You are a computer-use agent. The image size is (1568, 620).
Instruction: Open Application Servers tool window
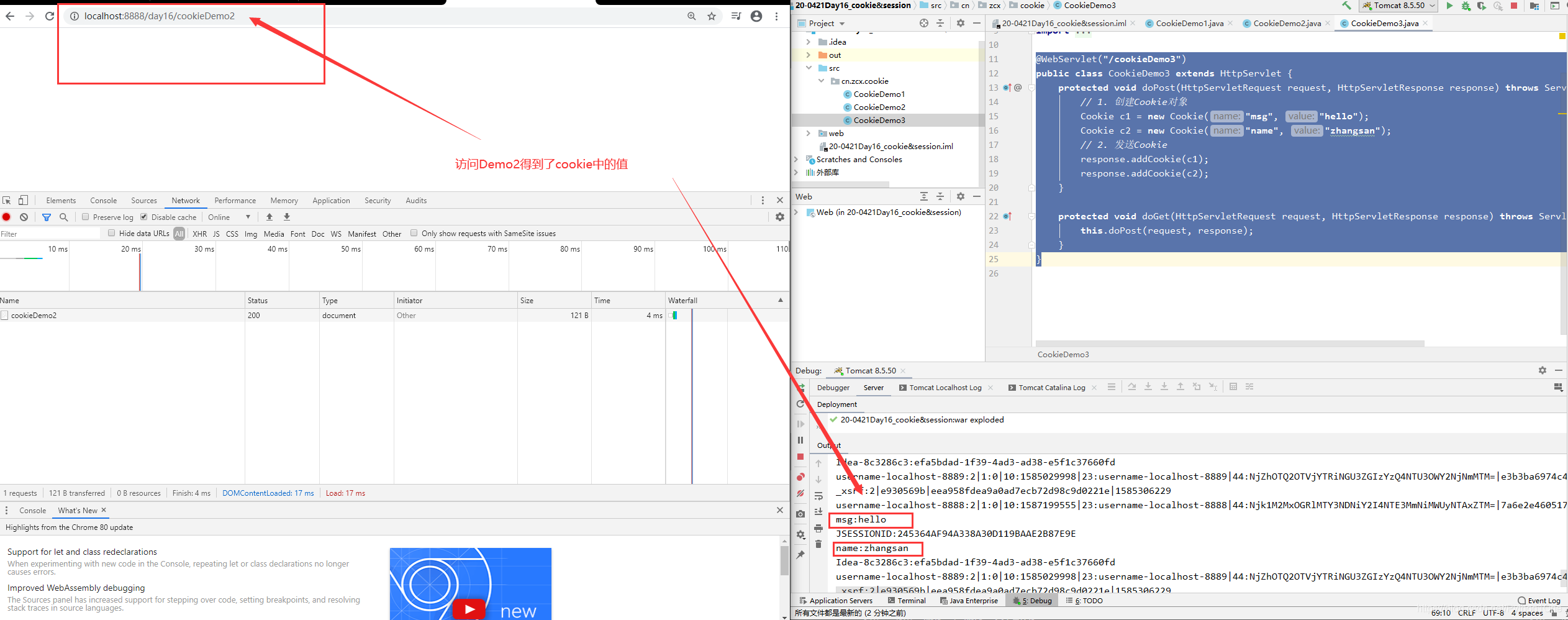836,601
